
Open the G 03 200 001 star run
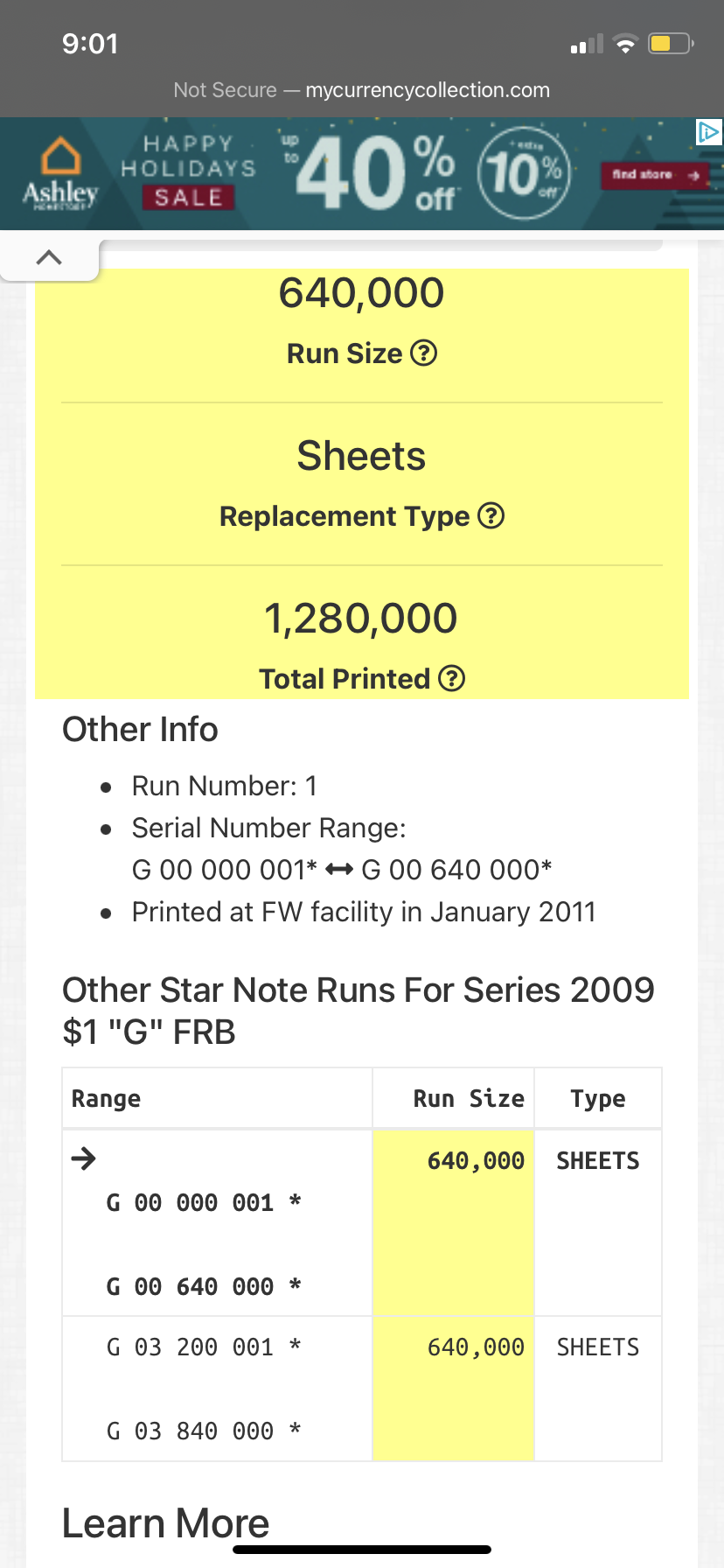coord(362,1389)
